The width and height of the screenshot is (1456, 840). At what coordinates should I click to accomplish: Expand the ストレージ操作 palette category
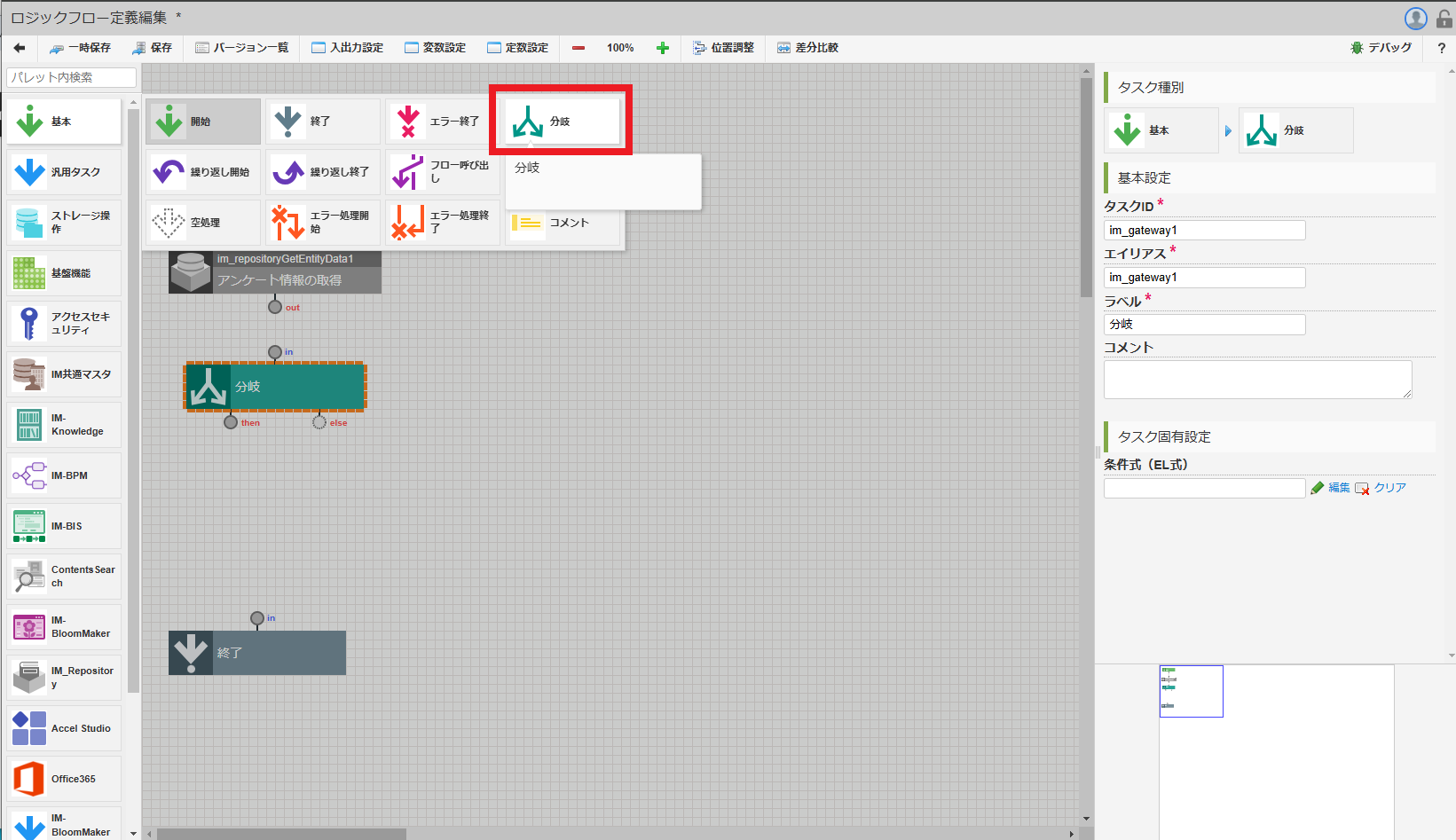point(63,222)
